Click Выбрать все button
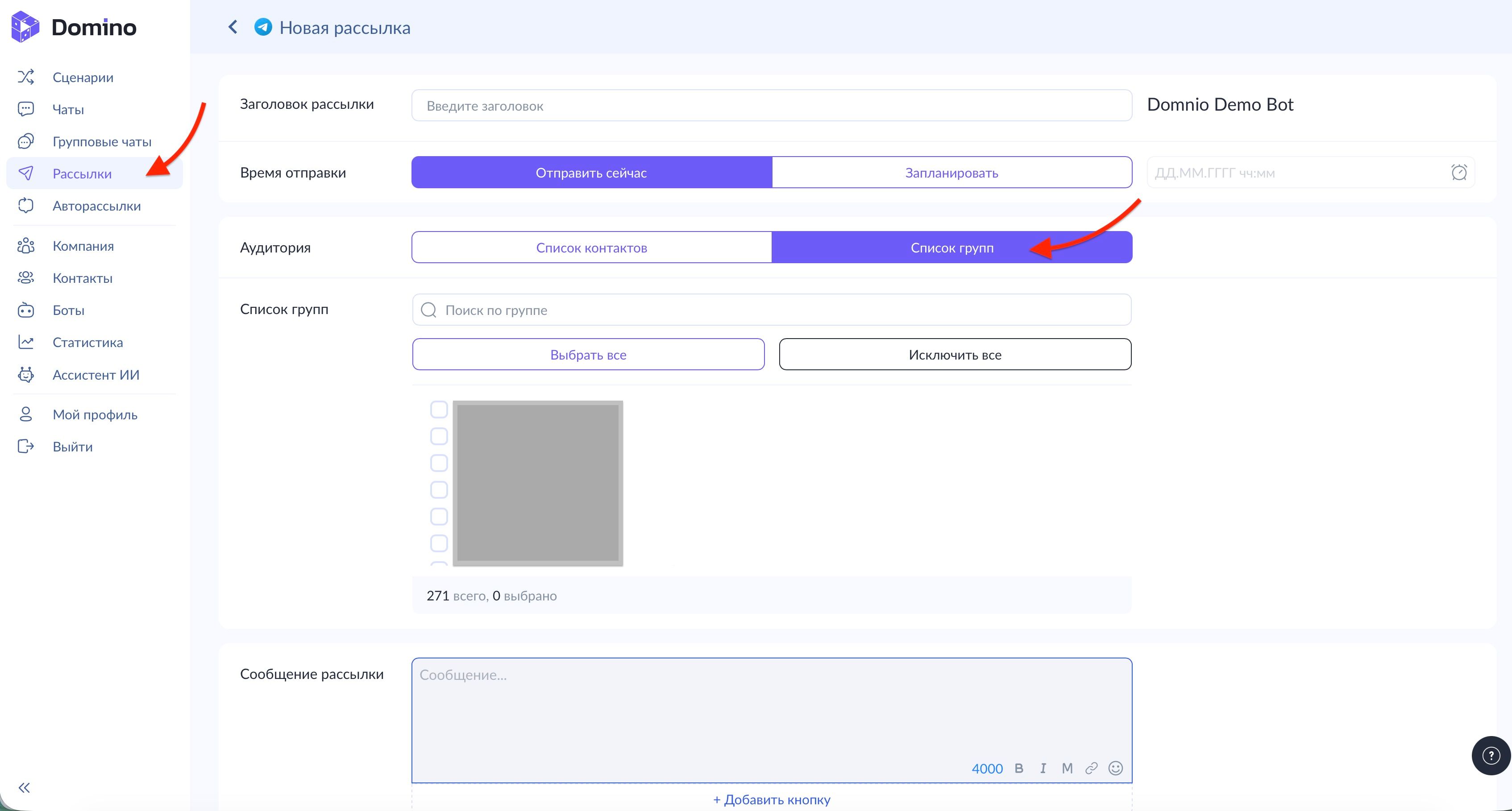The height and width of the screenshot is (811, 1512). coord(588,355)
